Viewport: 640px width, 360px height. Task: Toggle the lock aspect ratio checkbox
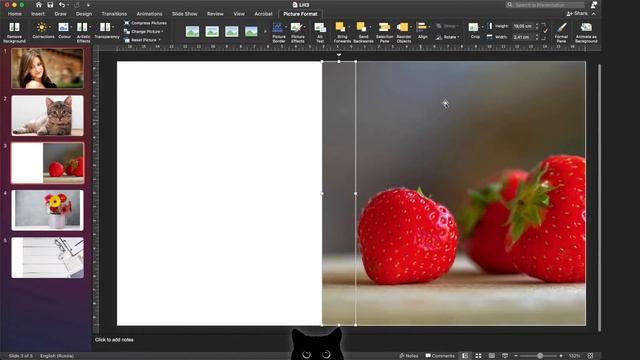click(x=546, y=31)
